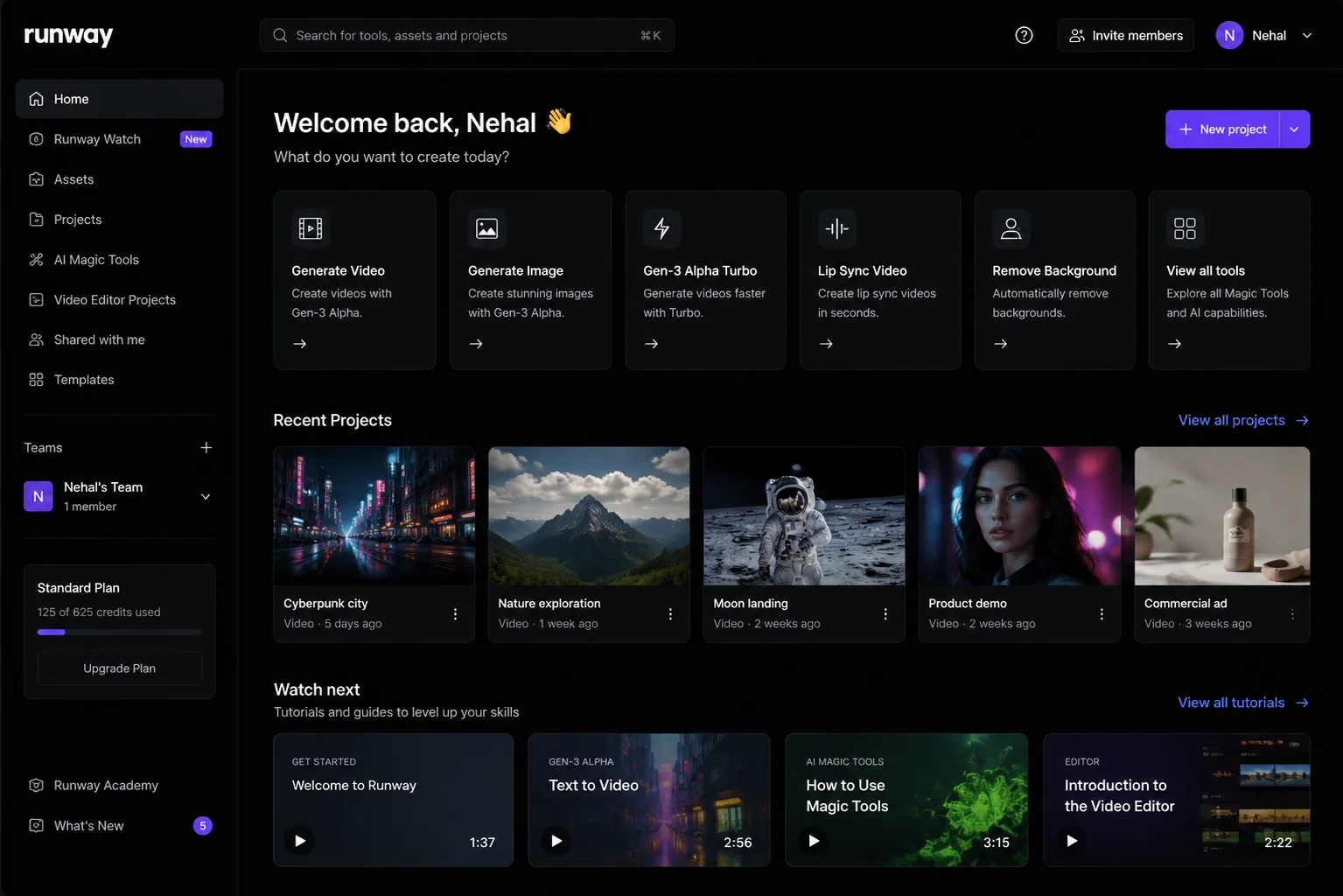
Task: Click the New project button
Action: point(1222,129)
